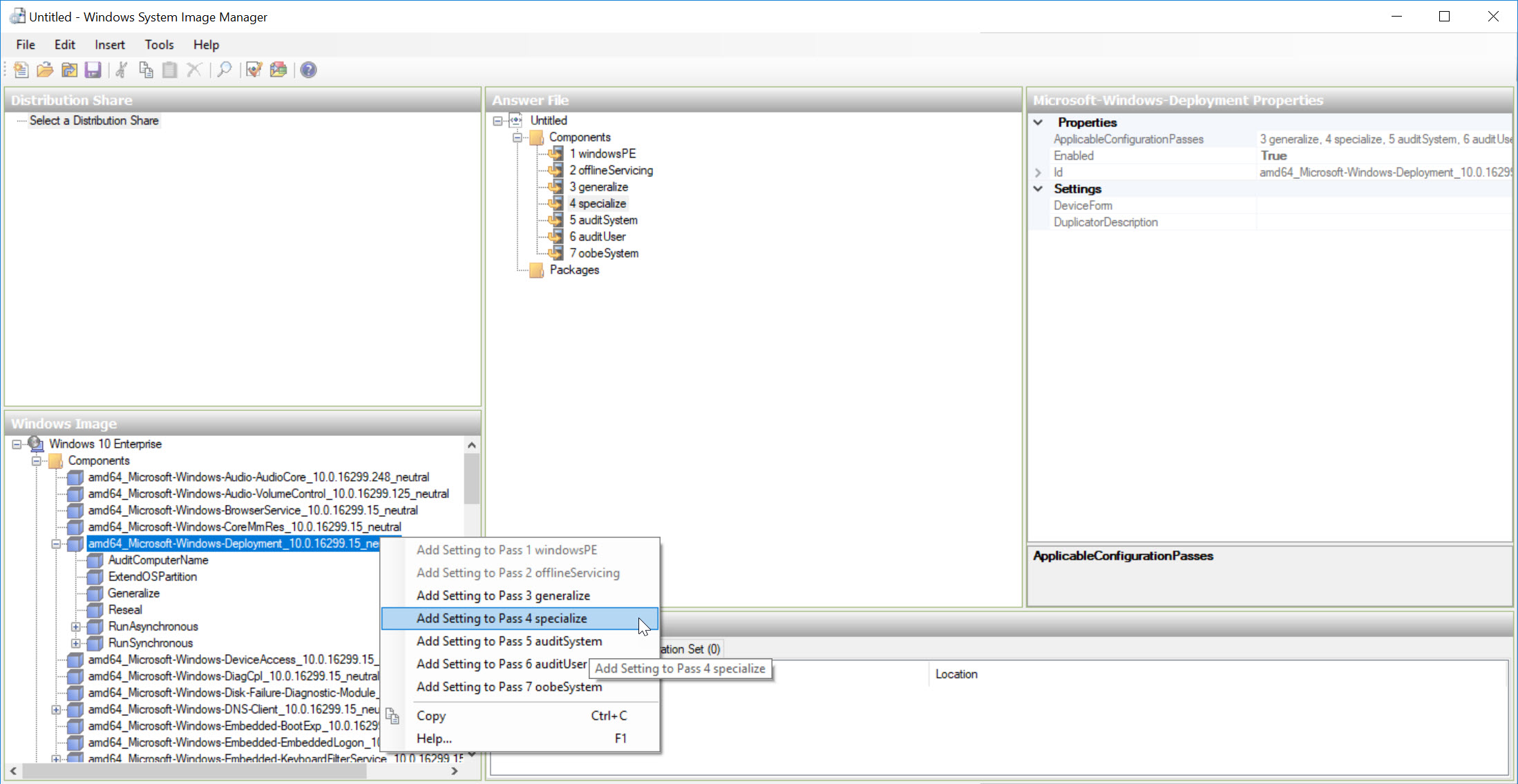
Task: Open the Insert menu
Action: click(x=110, y=44)
